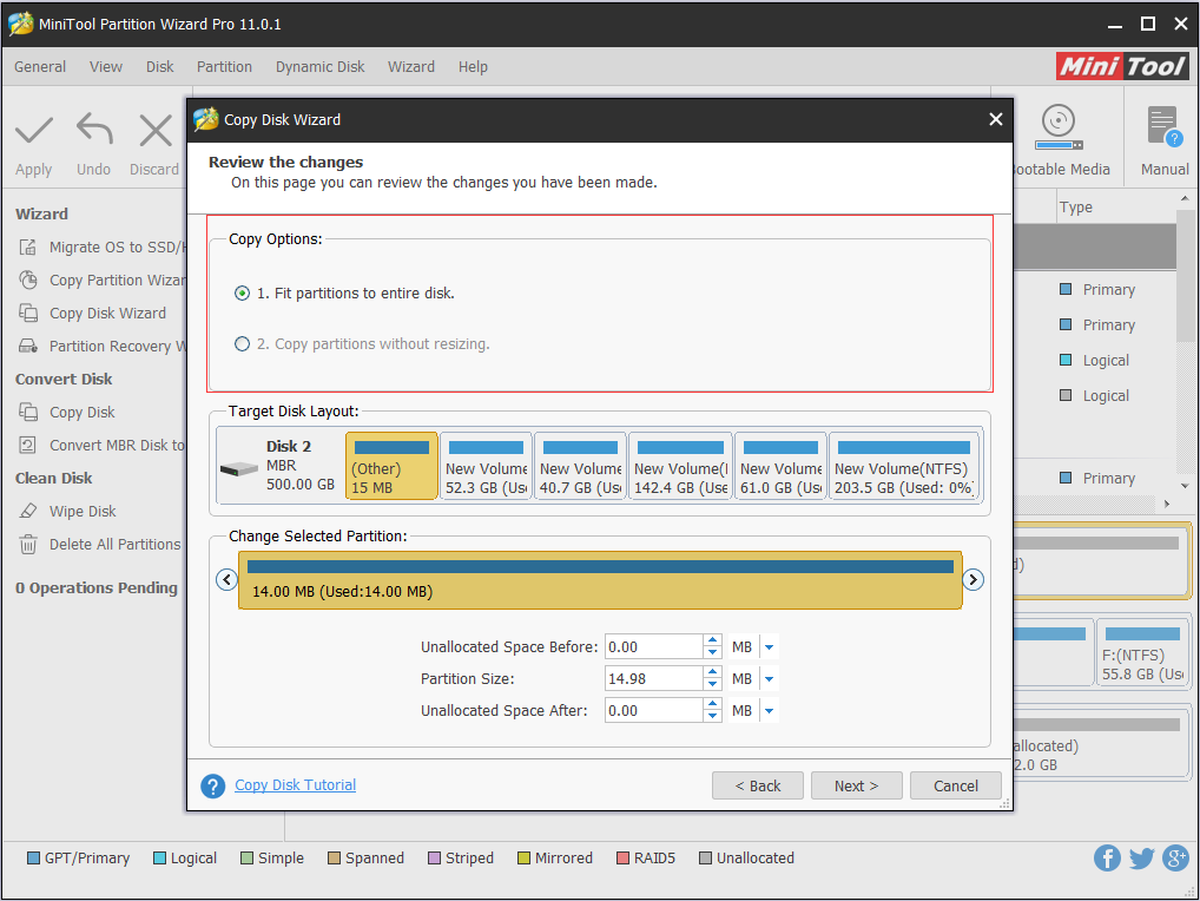
Task: Click Partition Recovery Wizard sidebar icon
Action: tap(30, 346)
